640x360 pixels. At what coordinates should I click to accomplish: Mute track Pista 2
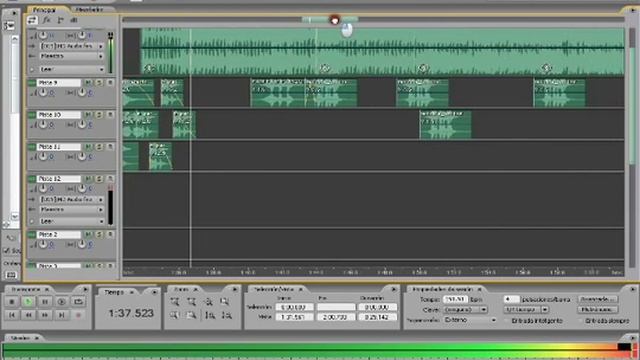coord(88,235)
